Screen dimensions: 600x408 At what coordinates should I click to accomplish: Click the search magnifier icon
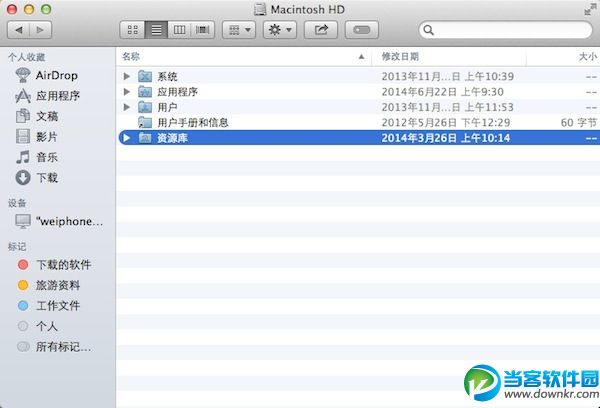pos(428,30)
